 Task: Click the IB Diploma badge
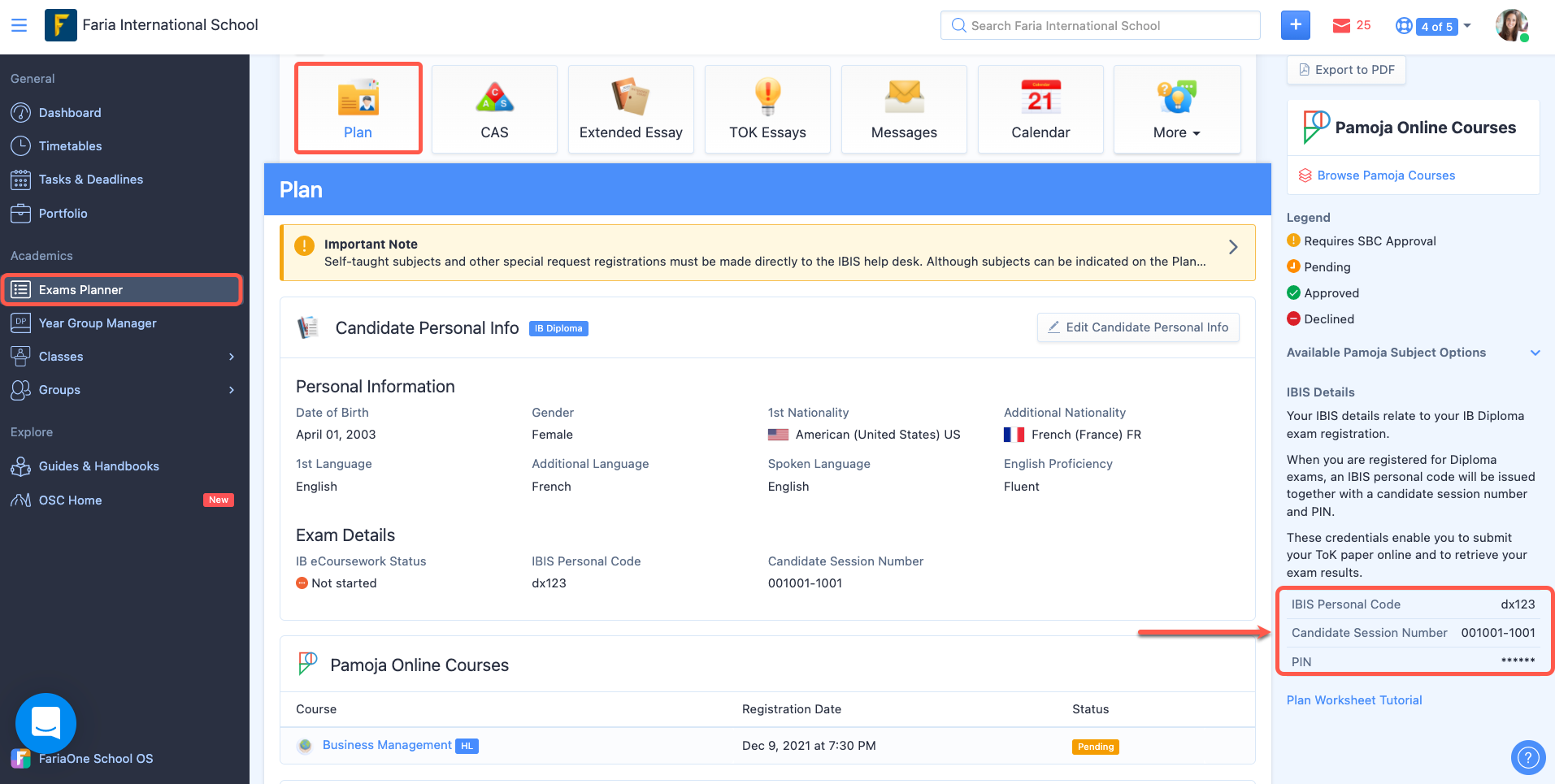(x=558, y=328)
